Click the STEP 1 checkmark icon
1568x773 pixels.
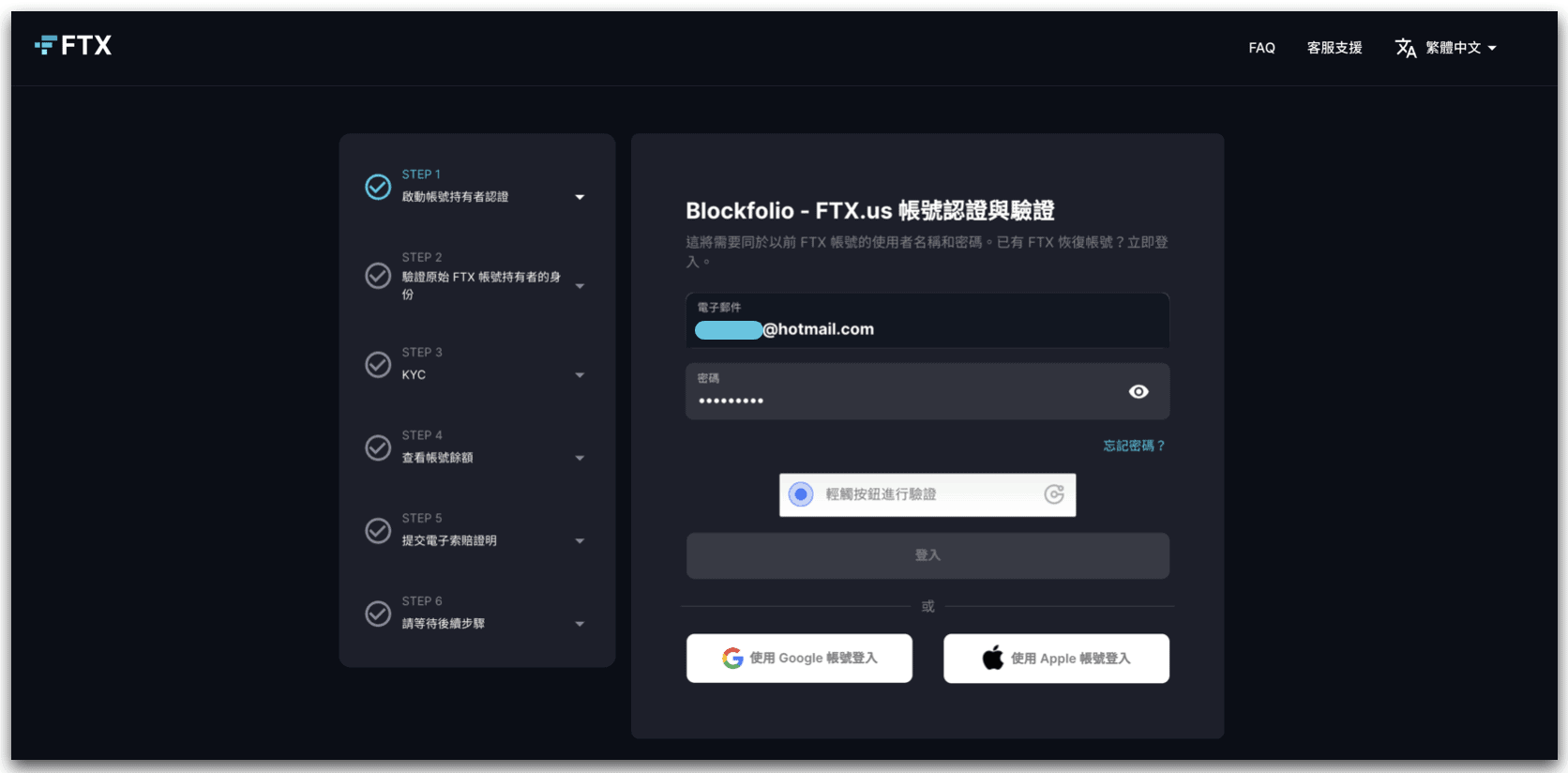pyautogui.click(x=378, y=187)
